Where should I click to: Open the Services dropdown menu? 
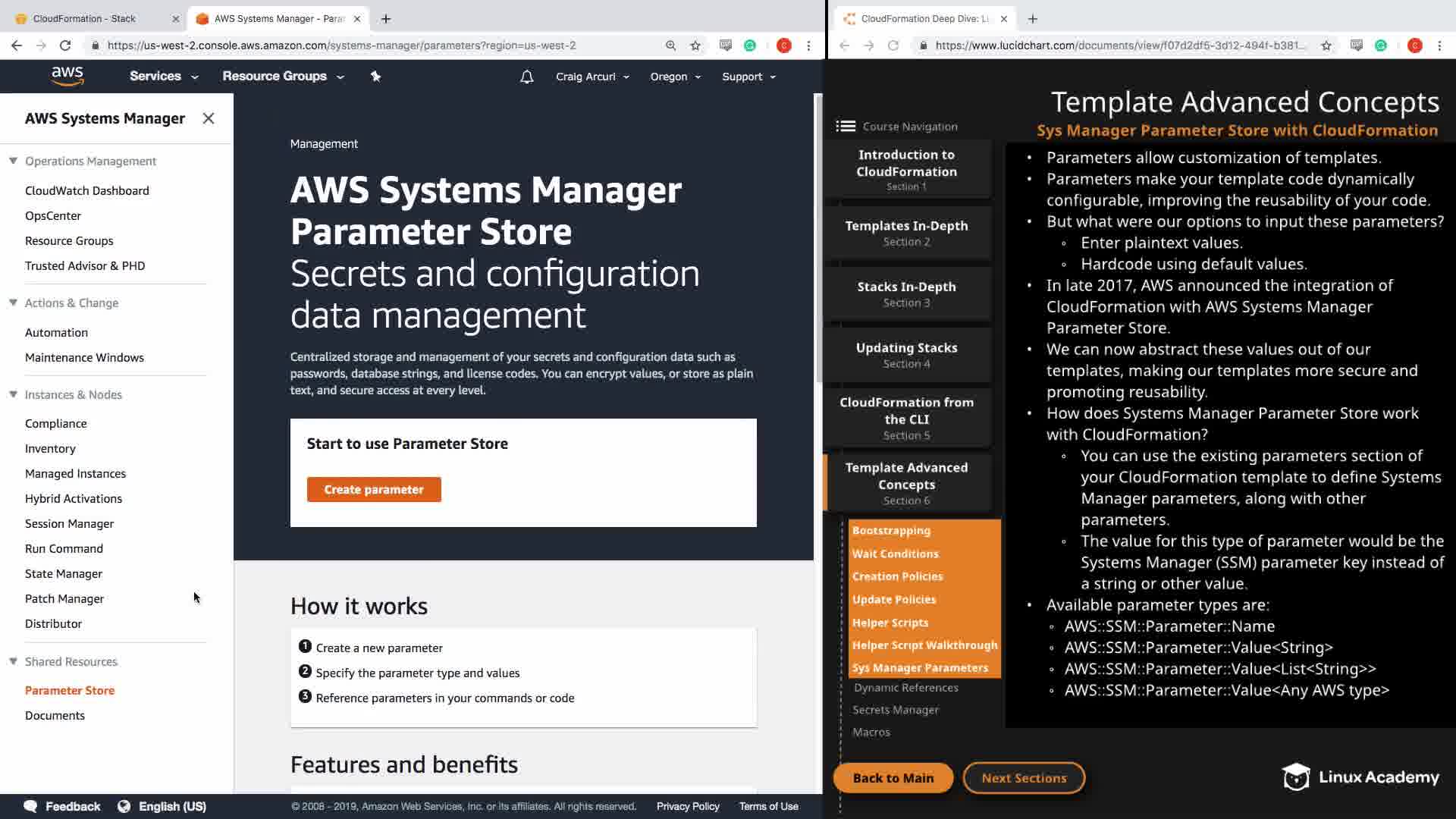coord(163,76)
